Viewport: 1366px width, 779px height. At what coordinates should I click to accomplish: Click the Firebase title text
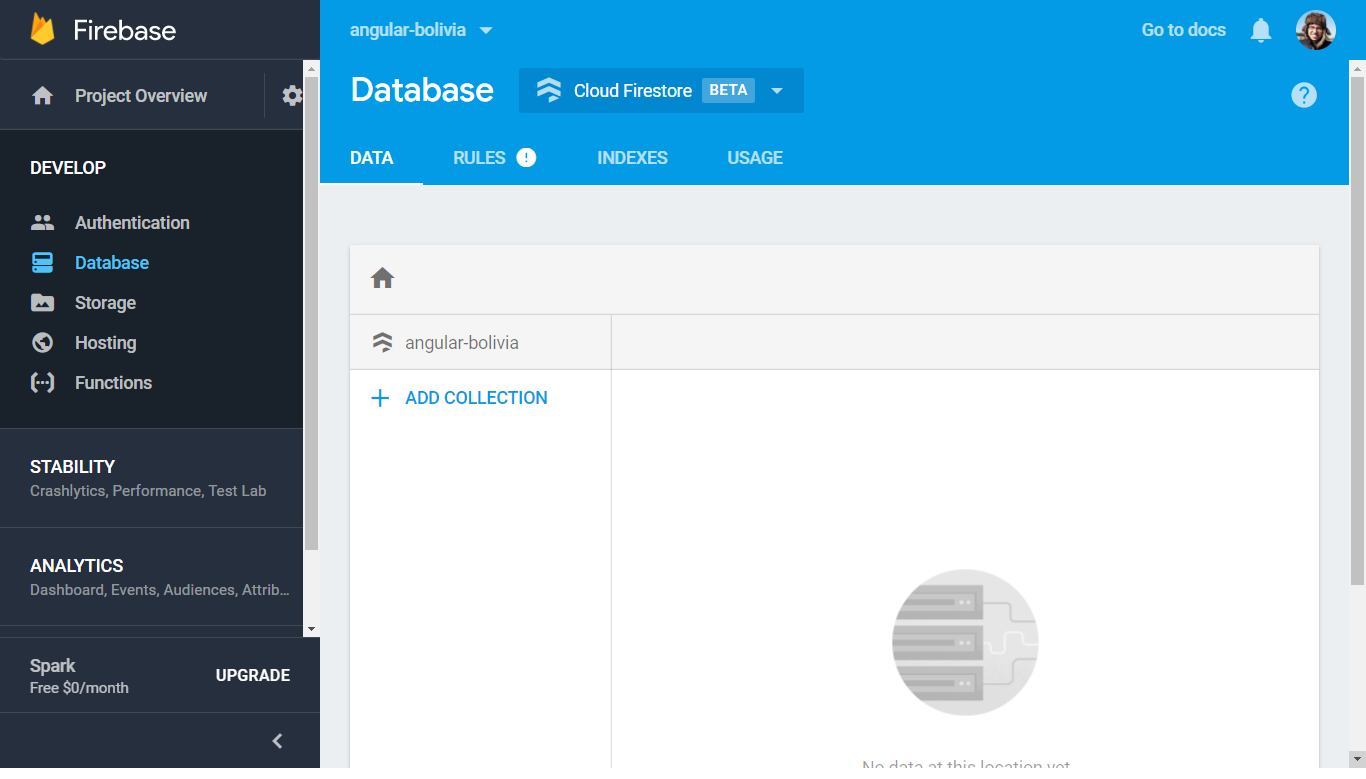pyautogui.click(x=125, y=30)
